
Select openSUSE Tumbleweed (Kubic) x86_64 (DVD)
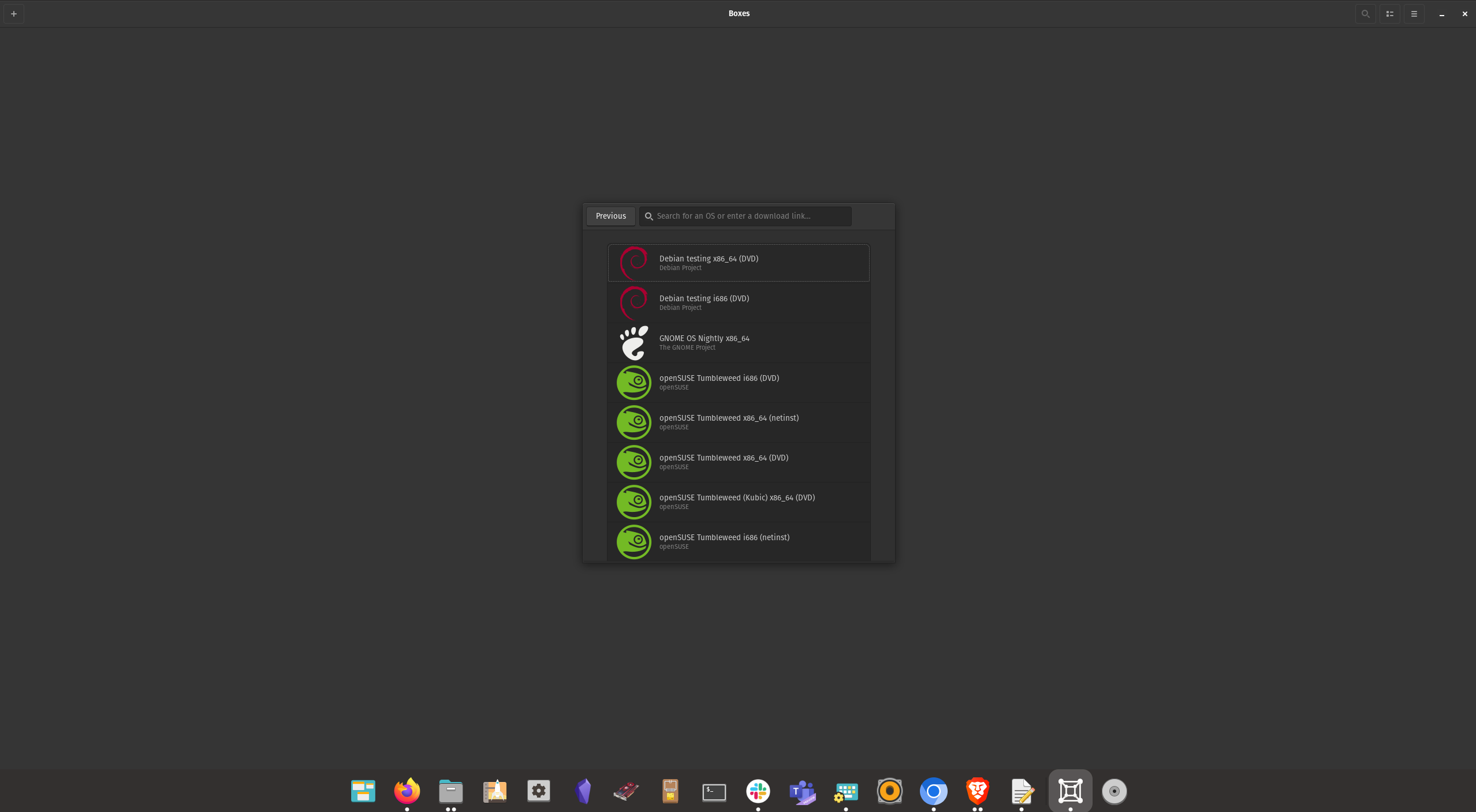737,502
